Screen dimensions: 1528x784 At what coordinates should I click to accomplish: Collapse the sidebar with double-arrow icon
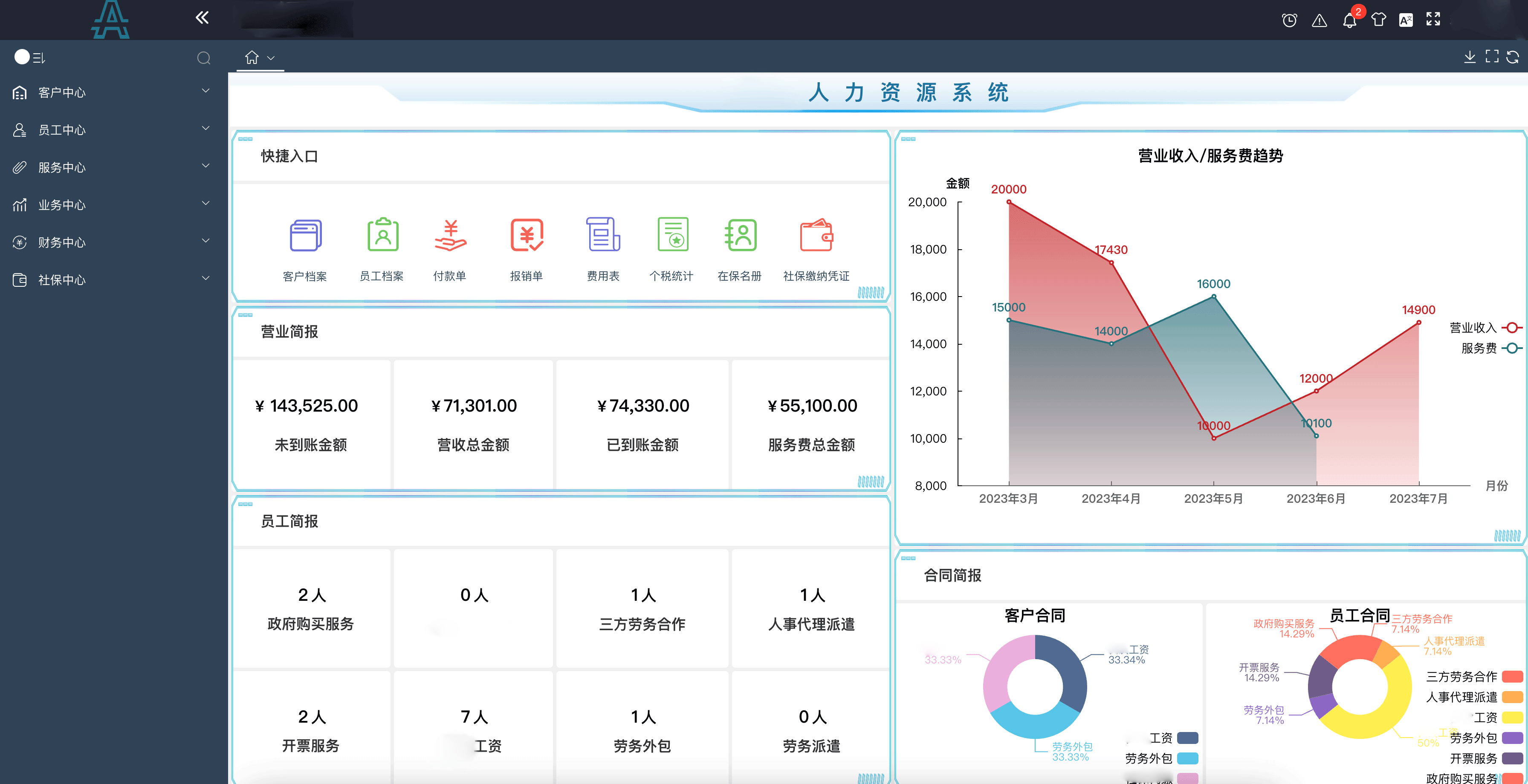[x=202, y=18]
